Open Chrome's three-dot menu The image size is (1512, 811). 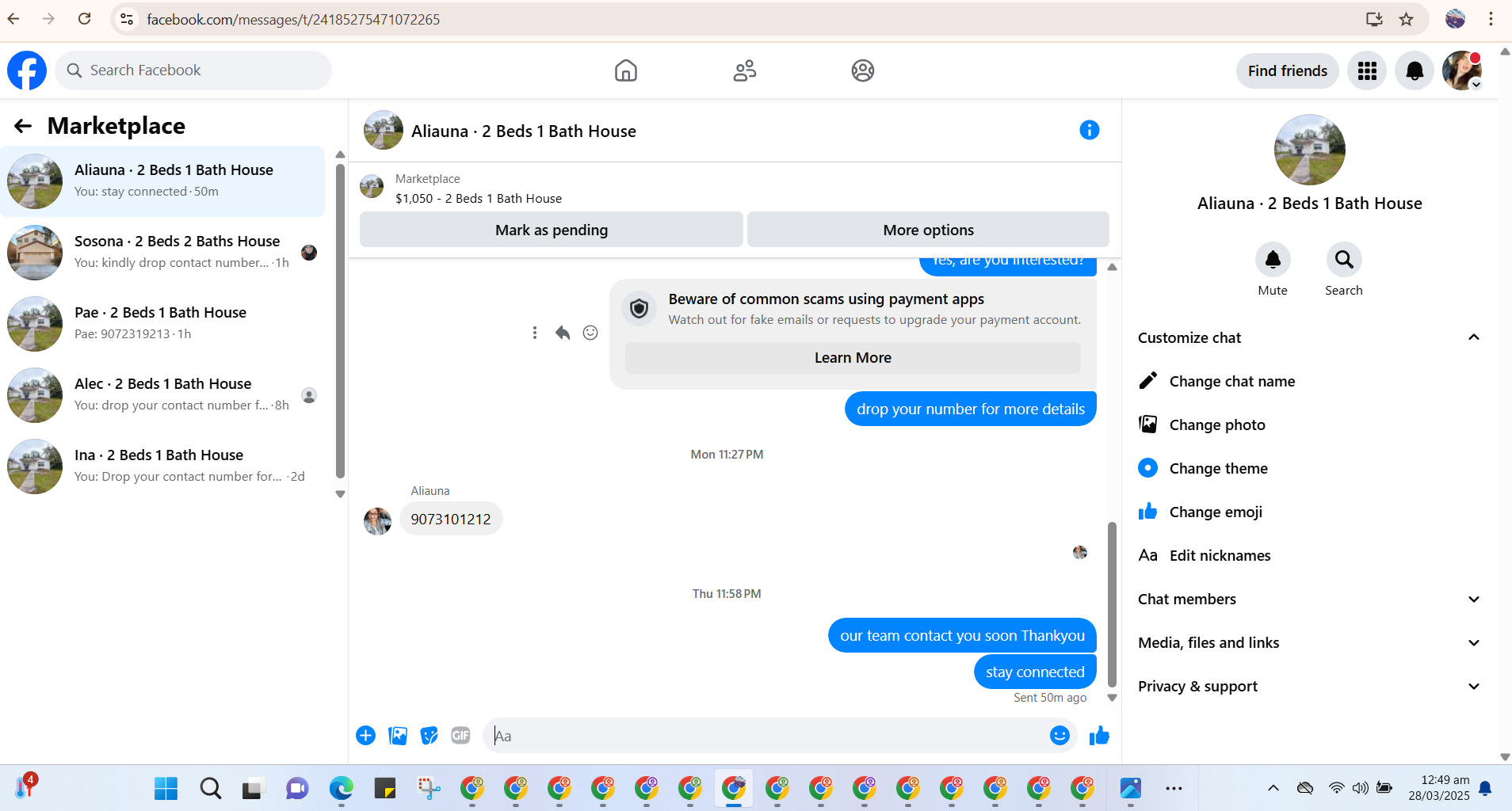point(1491,19)
